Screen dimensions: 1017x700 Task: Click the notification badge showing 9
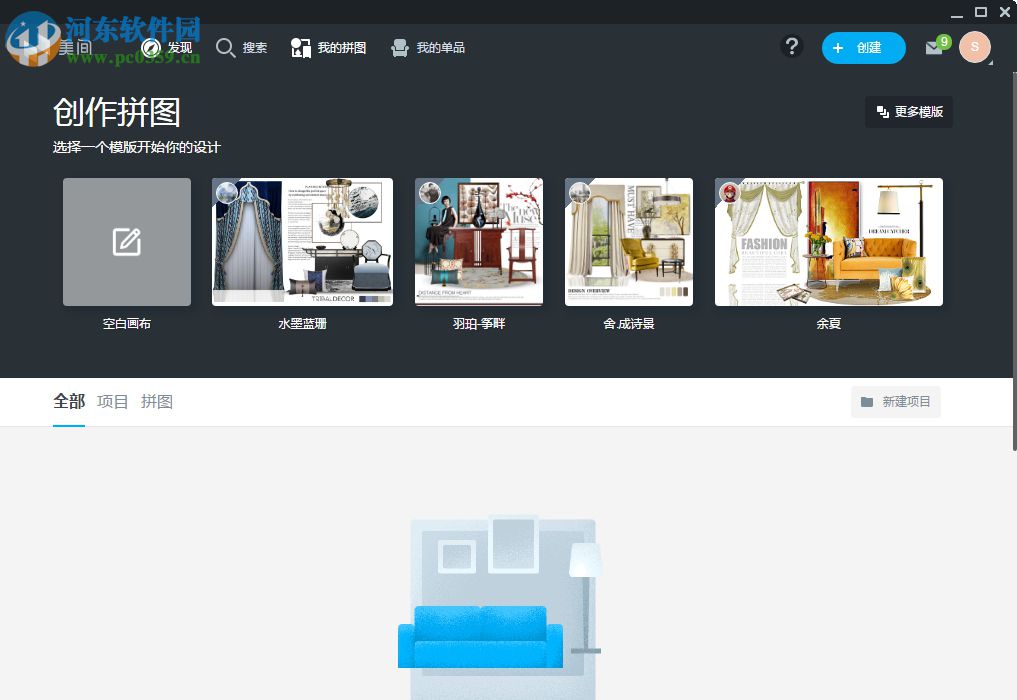944,42
